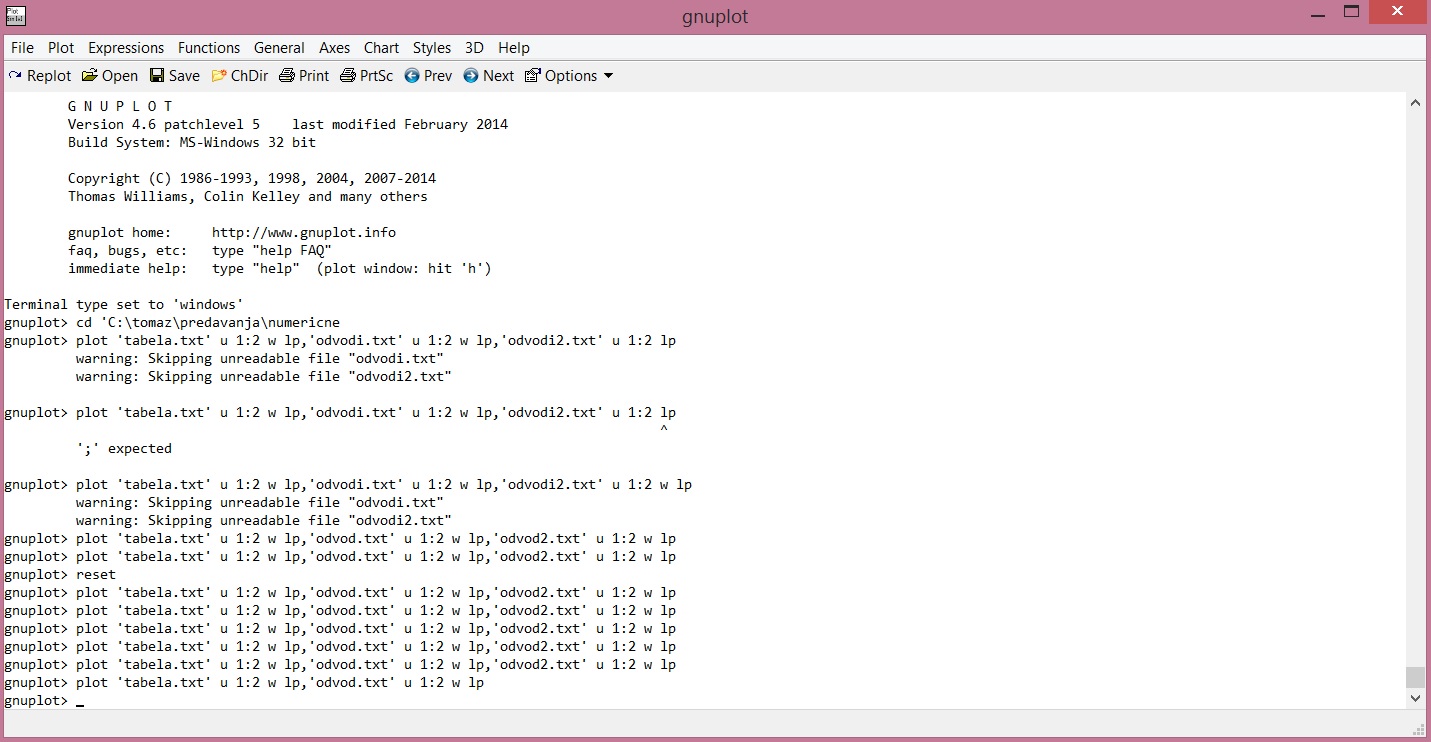Click the 'Build System: MS-Windows 32 bit' line
The image size is (1431, 742).
click(192, 143)
